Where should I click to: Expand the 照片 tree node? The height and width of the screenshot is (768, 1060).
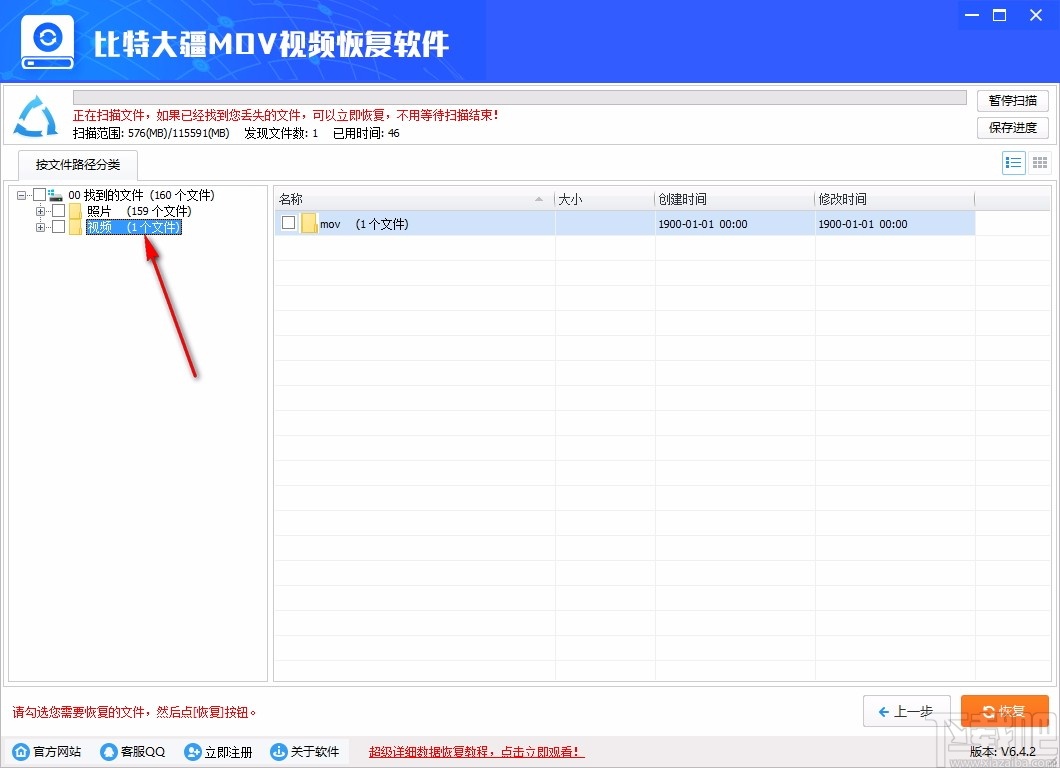40,210
